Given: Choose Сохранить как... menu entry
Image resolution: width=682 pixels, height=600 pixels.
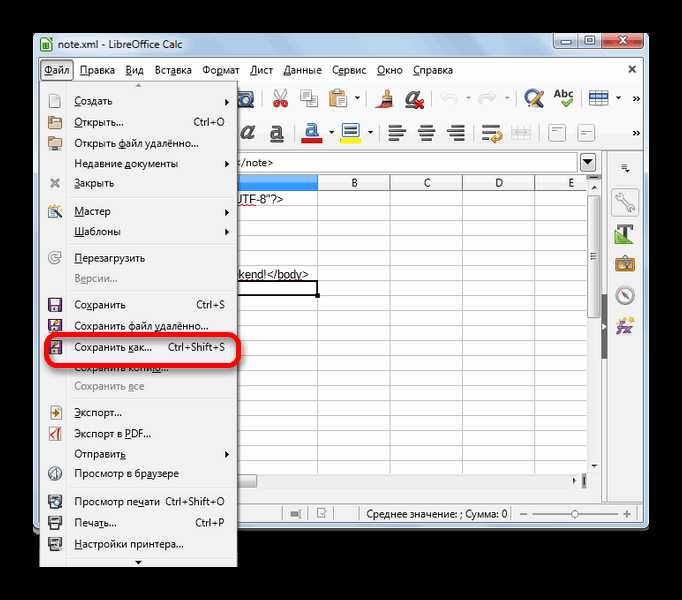Looking at the screenshot, I should click(139, 347).
